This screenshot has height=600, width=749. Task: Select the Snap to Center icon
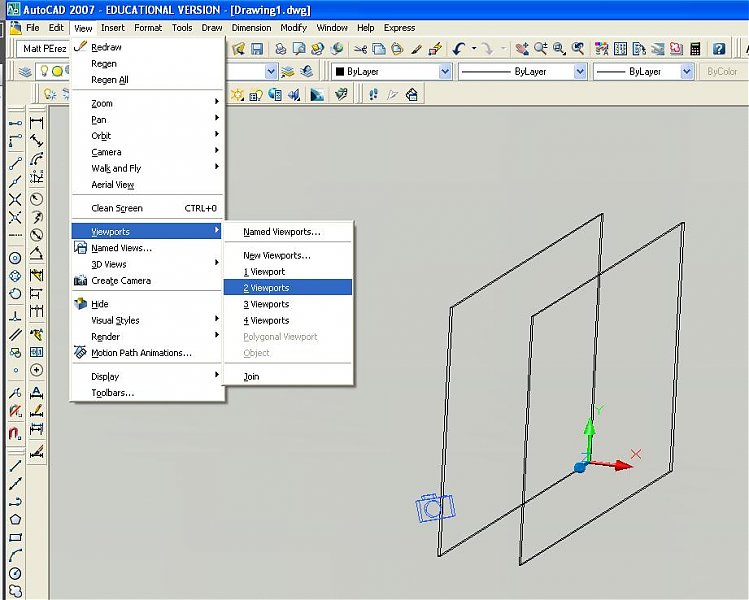click(x=15, y=258)
